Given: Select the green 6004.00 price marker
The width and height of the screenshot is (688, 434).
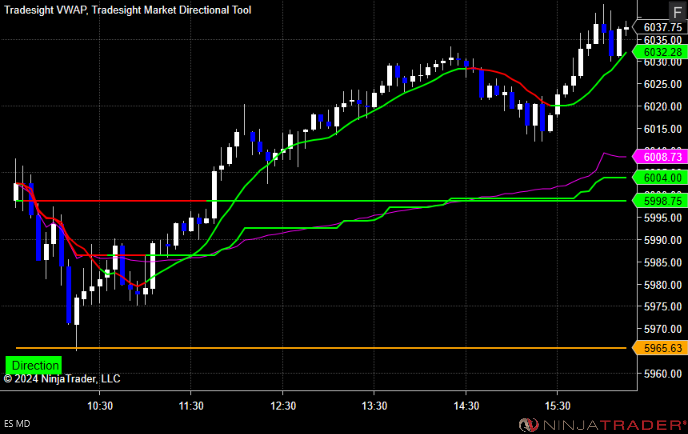Looking at the screenshot, I should click(660, 178).
